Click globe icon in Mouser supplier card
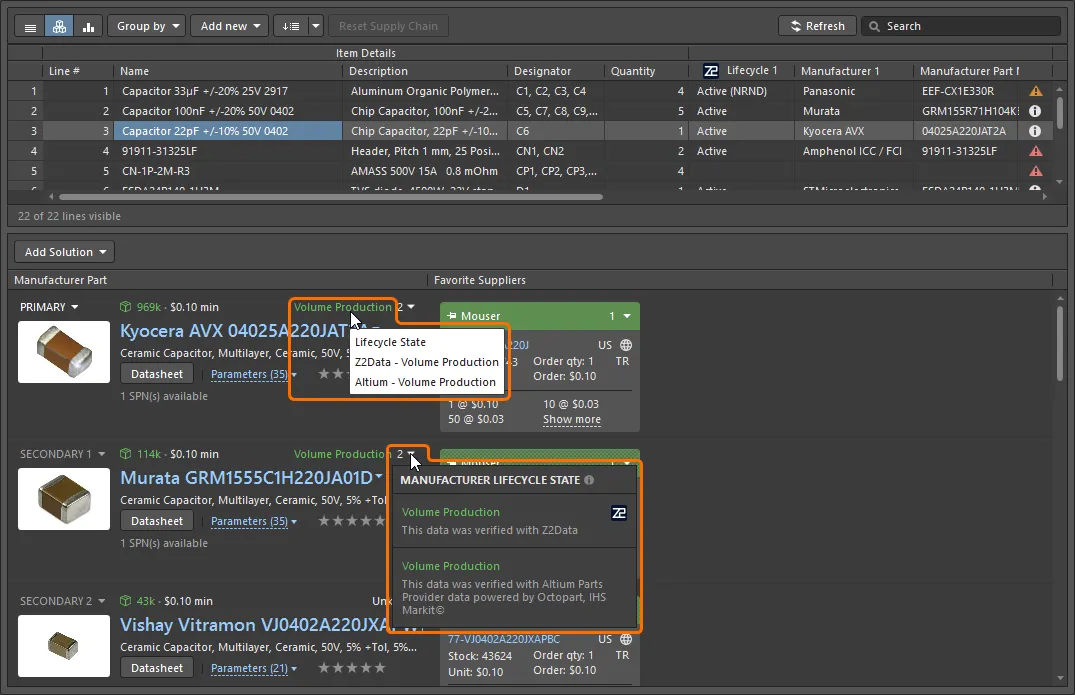The image size is (1075, 695). (626, 345)
